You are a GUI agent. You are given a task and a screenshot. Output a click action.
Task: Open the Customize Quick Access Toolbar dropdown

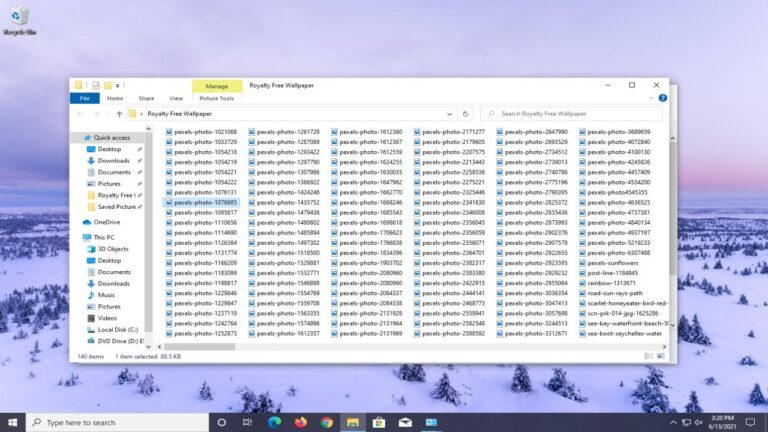click(118, 86)
